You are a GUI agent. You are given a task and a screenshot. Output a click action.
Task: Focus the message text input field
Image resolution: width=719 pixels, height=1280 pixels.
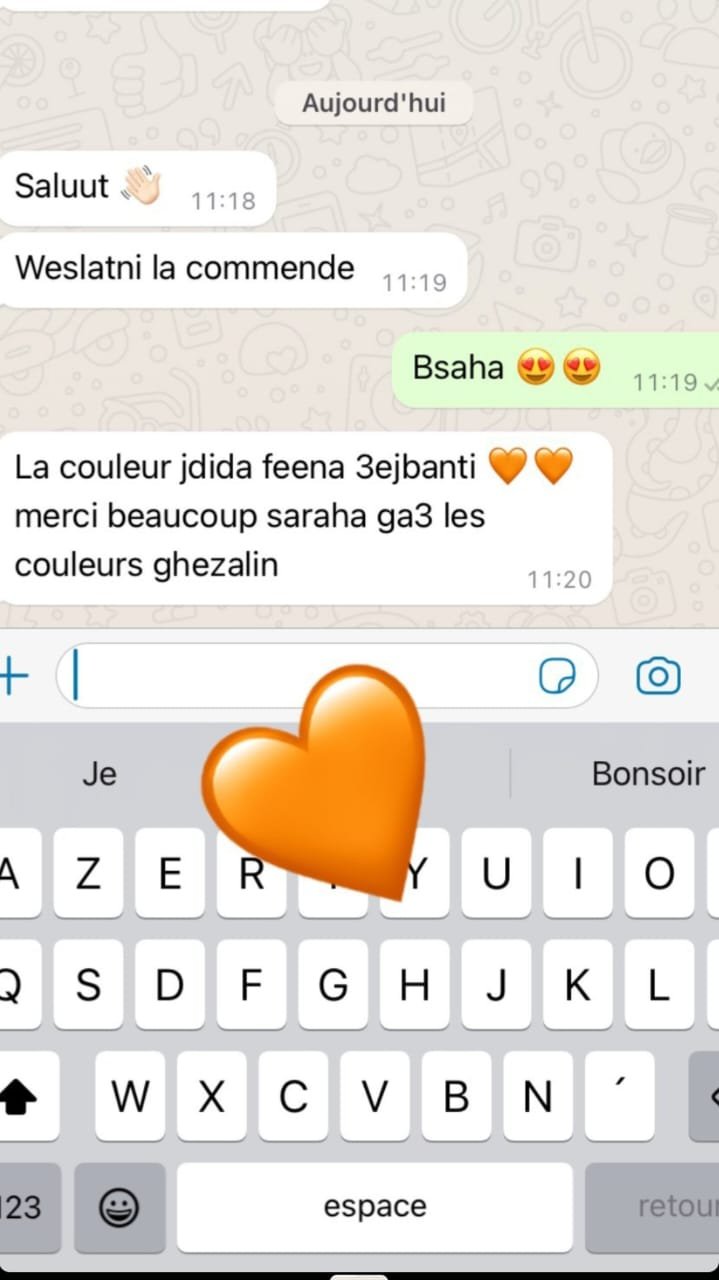point(326,677)
